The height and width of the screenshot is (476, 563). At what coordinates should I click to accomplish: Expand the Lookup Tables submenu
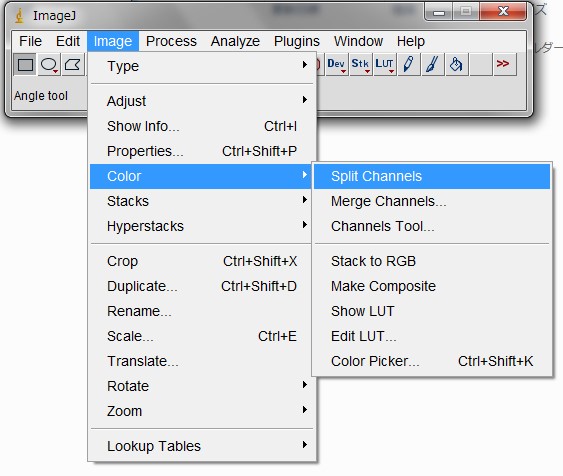tap(202, 446)
